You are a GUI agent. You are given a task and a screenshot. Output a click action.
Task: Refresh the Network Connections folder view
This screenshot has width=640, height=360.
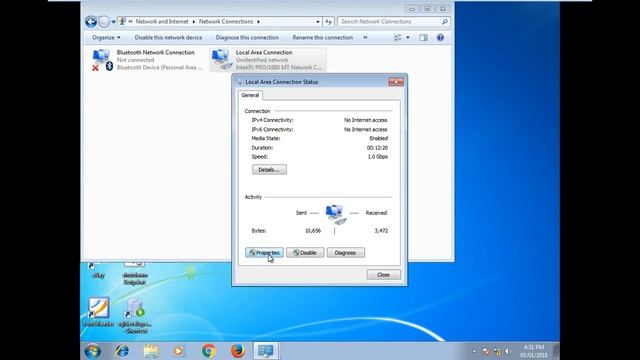(329, 22)
